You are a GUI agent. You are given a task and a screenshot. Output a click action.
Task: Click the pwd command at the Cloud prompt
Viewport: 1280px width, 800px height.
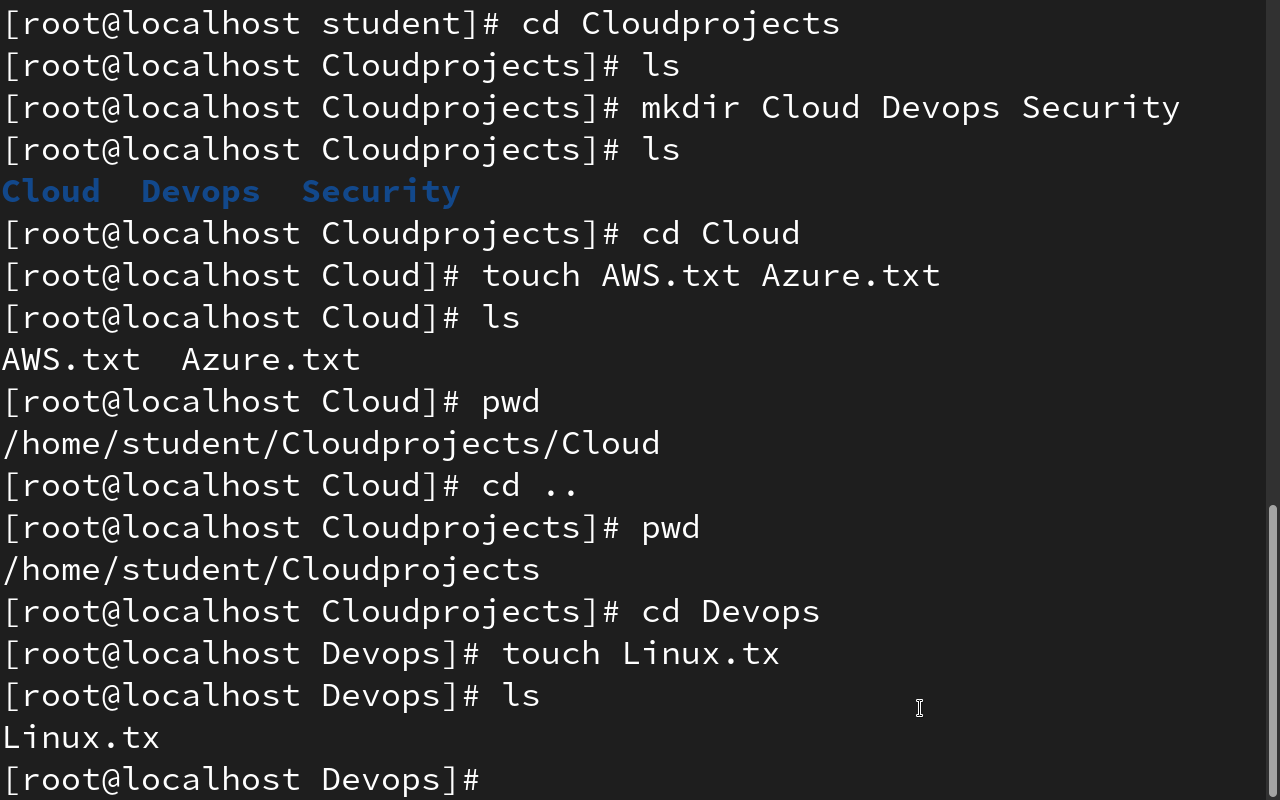(511, 401)
